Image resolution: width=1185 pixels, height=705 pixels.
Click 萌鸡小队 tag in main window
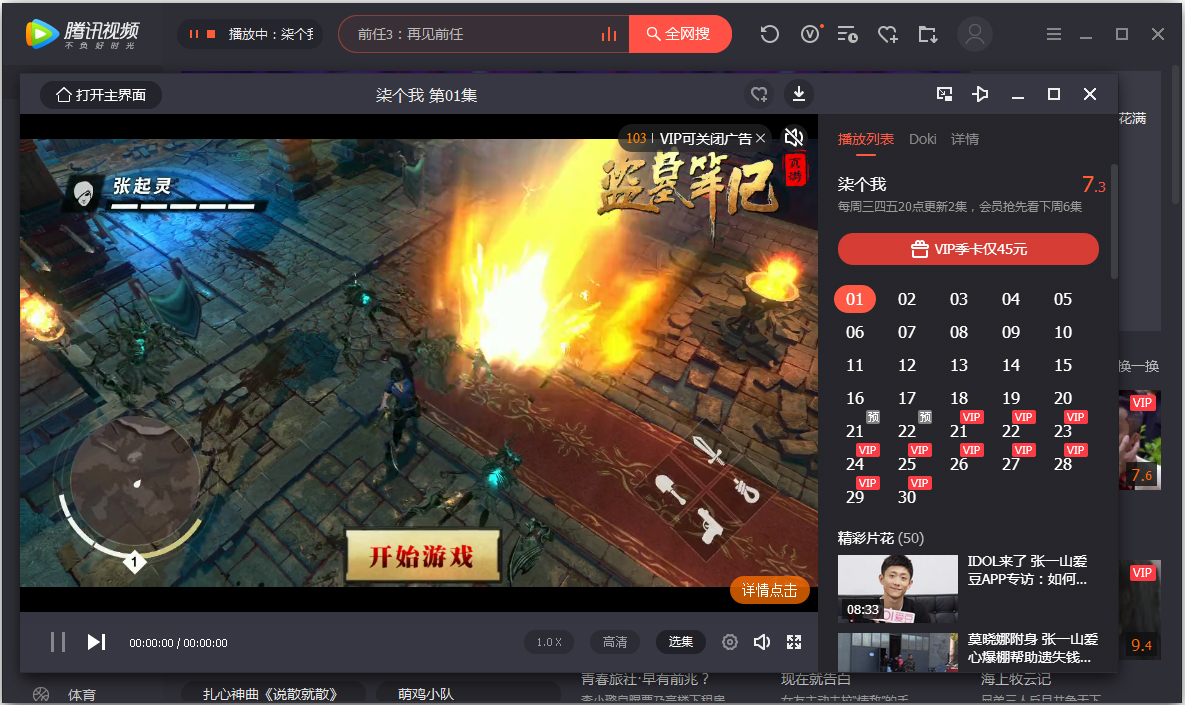(x=425, y=694)
